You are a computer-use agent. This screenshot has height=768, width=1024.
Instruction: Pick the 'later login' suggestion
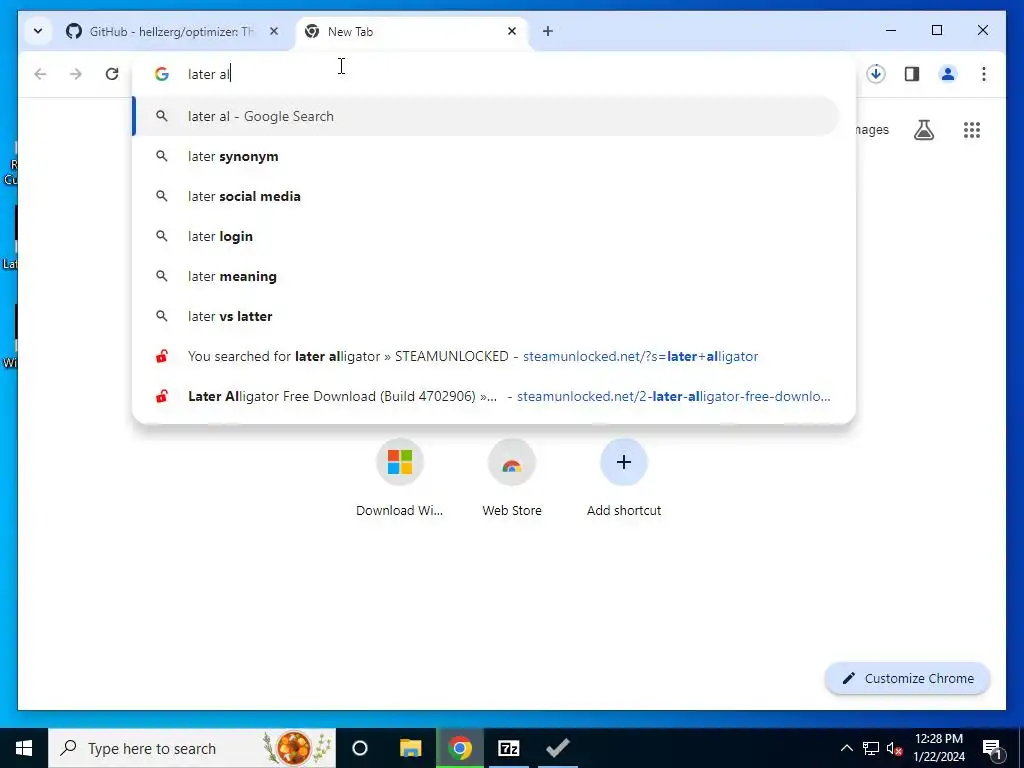pos(487,236)
